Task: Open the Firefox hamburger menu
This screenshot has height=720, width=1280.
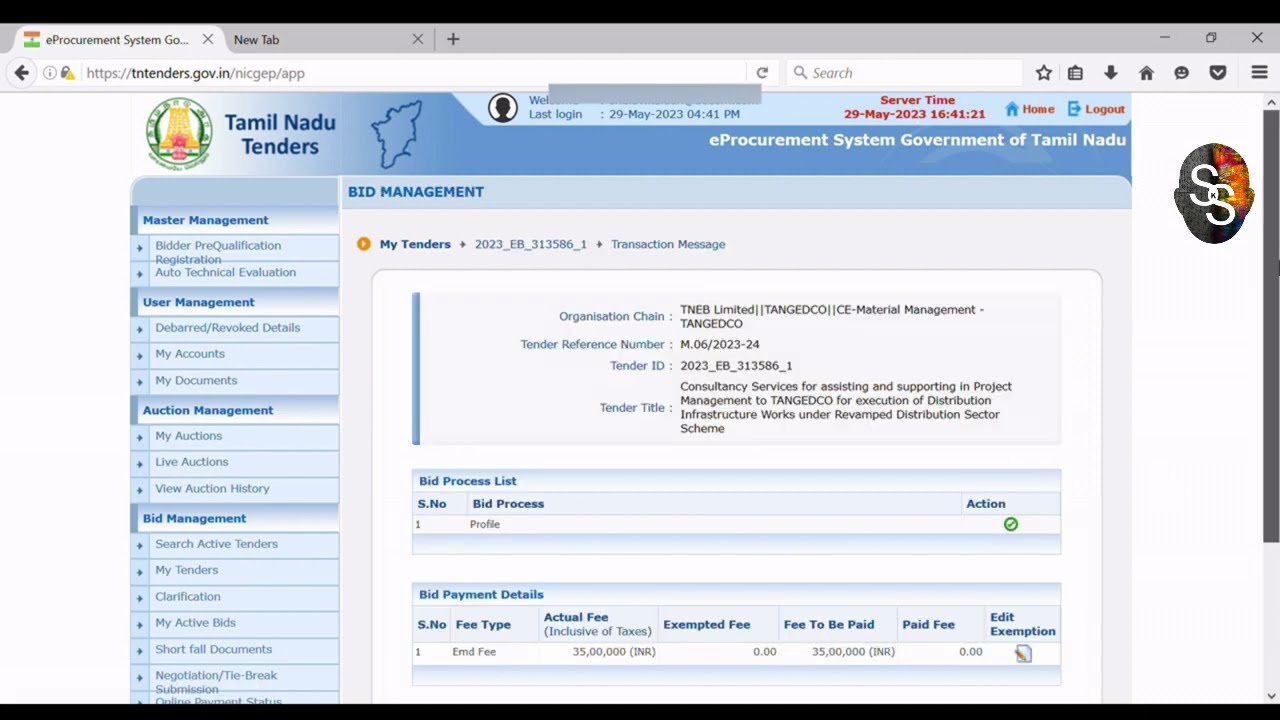Action: [1260, 73]
